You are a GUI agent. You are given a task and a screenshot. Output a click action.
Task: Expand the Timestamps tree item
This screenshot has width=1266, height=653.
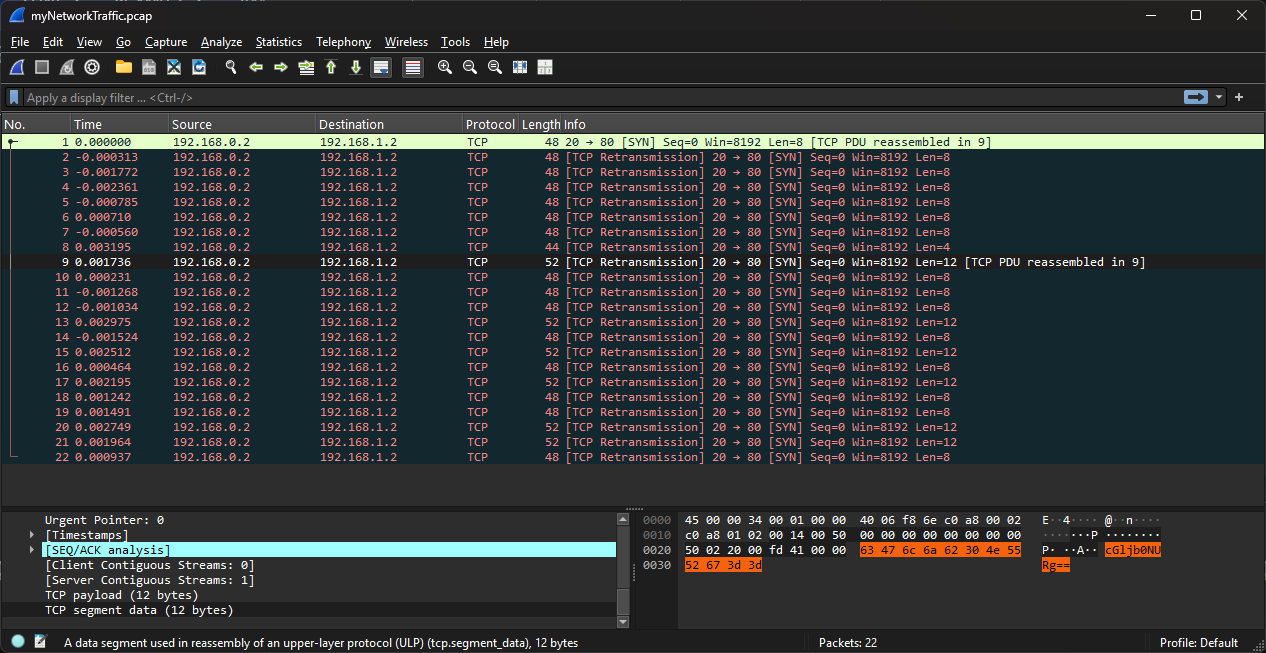click(31, 534)
